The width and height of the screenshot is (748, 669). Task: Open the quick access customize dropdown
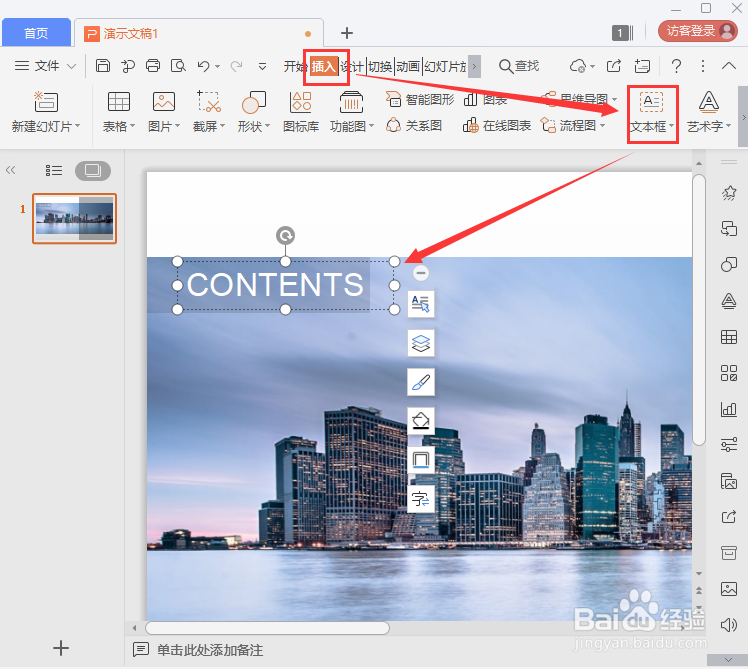click(x=262, y=66)
